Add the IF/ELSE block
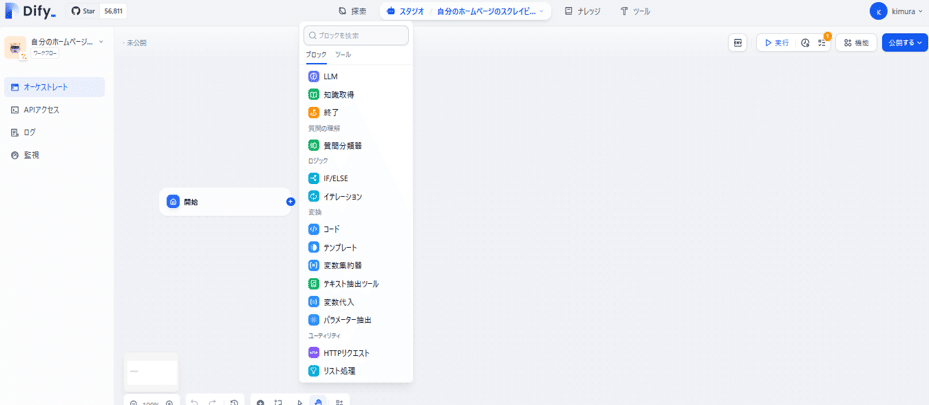The image size is (929, 405). 356,178
